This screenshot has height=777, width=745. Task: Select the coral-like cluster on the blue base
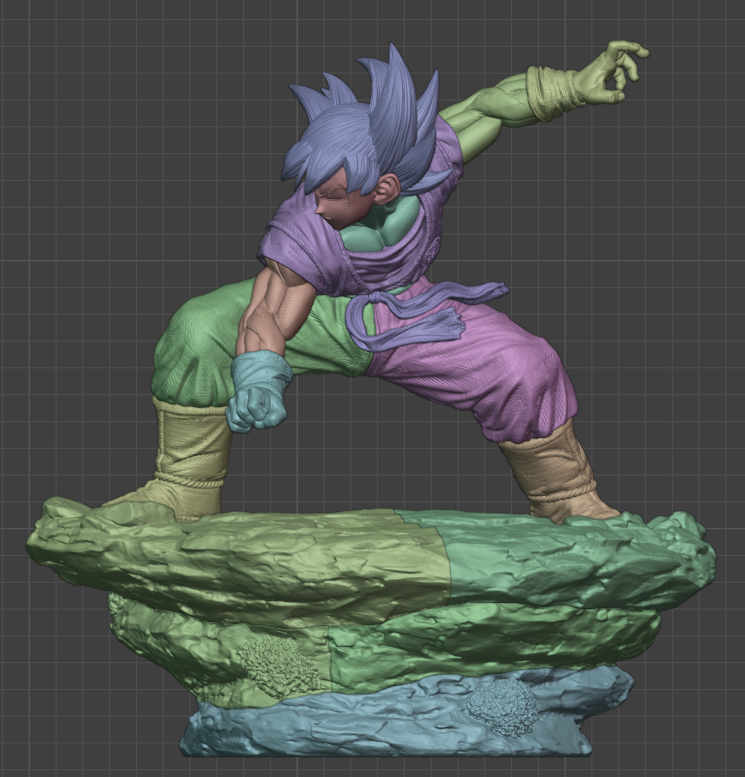click(503, 706)
